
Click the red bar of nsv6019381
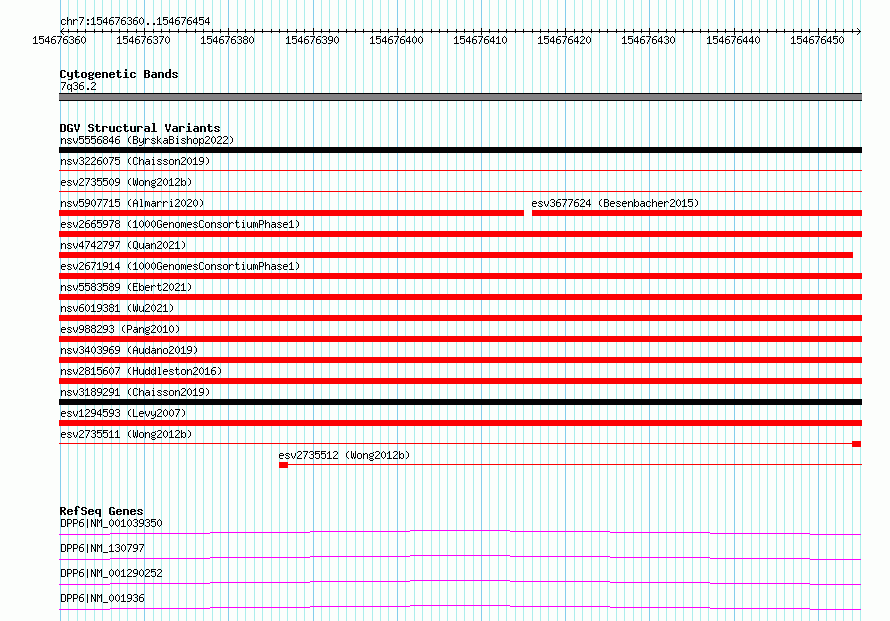460,318
